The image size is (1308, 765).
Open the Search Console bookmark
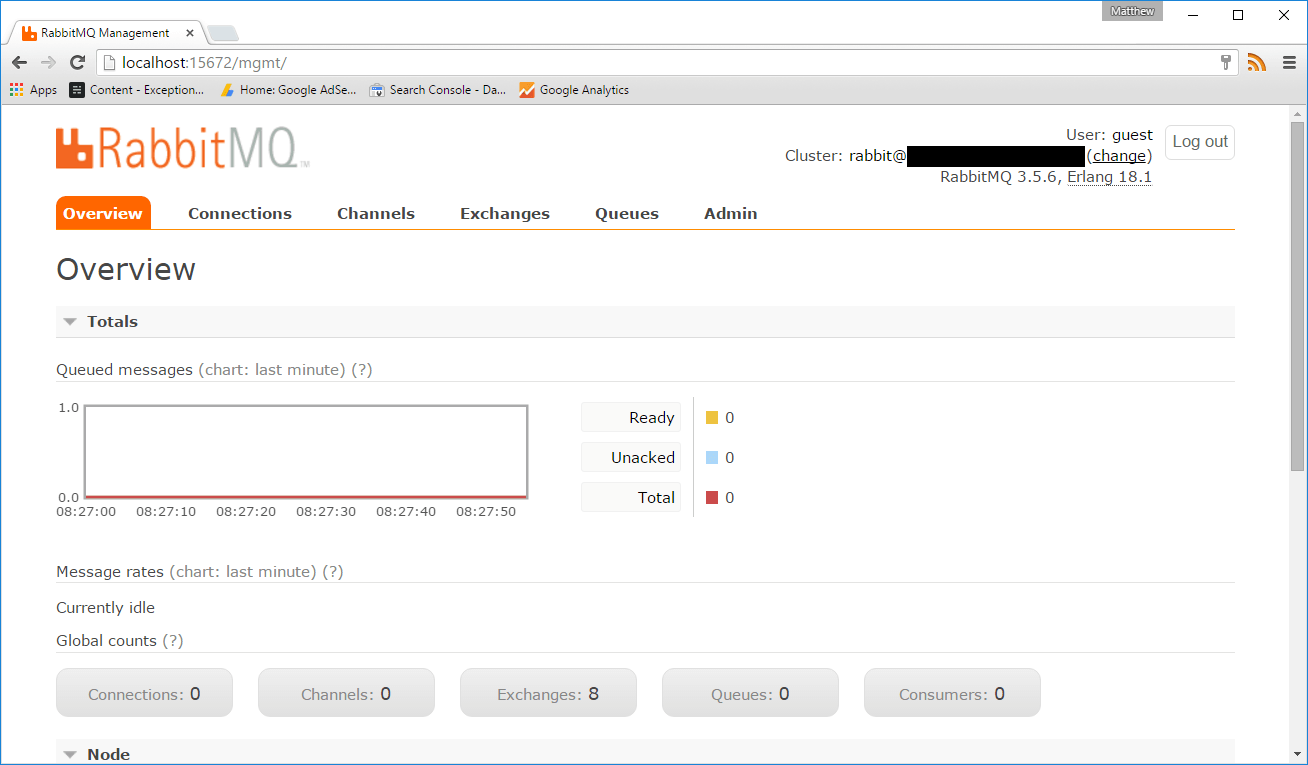[x=438, y=90]
